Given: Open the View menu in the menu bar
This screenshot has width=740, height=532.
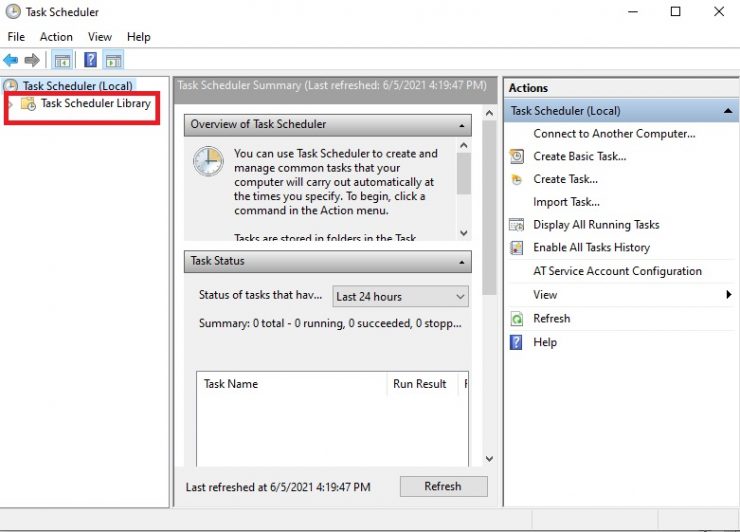Looking at the screenshot, I should coord(100,37).
